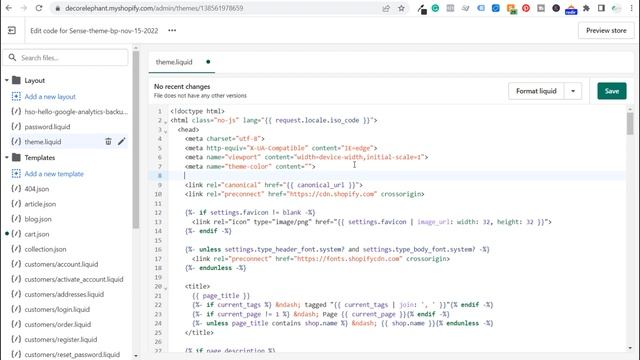The height and width of the screenshot is (360, 640).
Task: Click the canonical link line 9
Action: click(273, 185)
